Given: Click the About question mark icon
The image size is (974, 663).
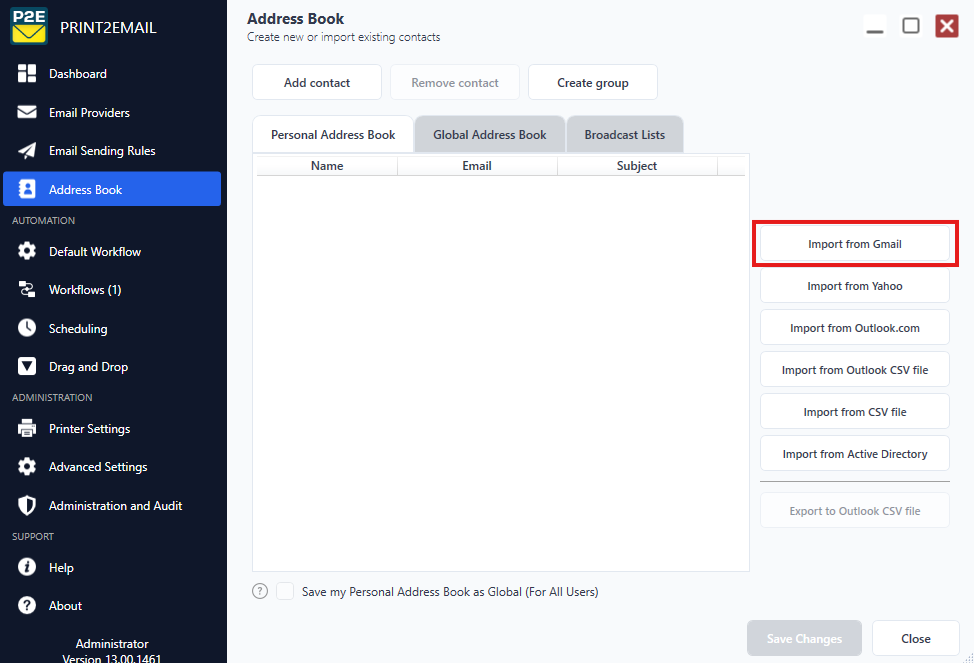Looking at the screenshot, I should click(x=27, y=605).
